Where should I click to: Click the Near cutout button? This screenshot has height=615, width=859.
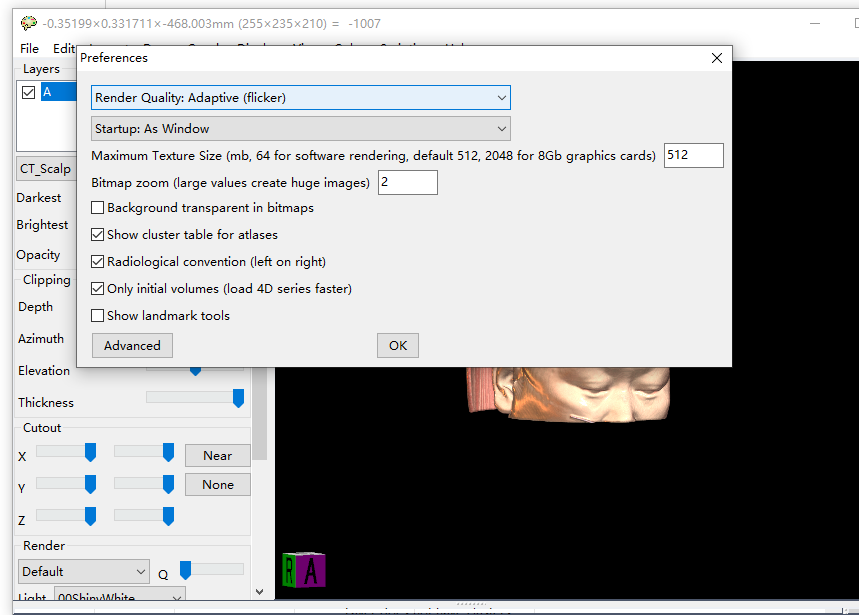[217, 456]
